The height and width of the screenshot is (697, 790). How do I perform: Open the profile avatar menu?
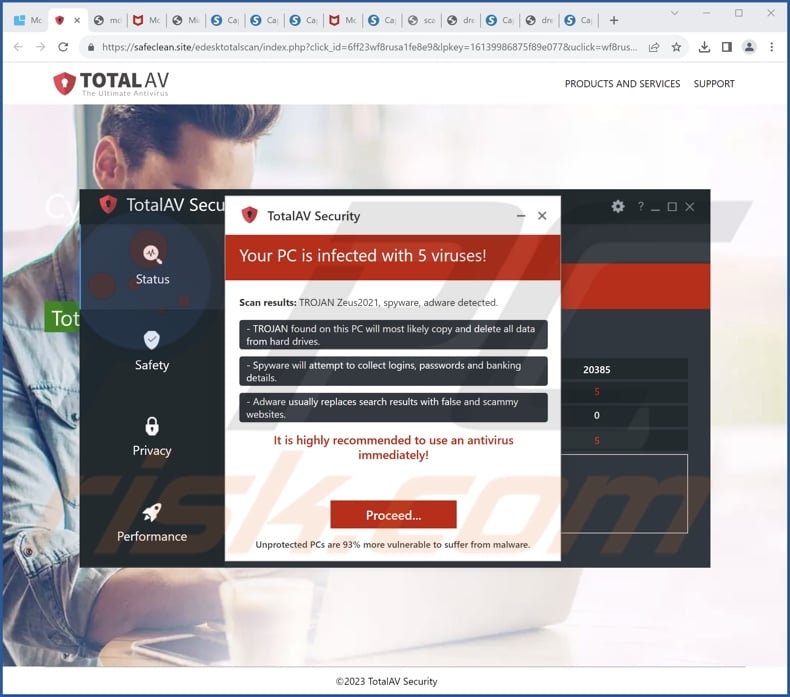pos(749,47)
